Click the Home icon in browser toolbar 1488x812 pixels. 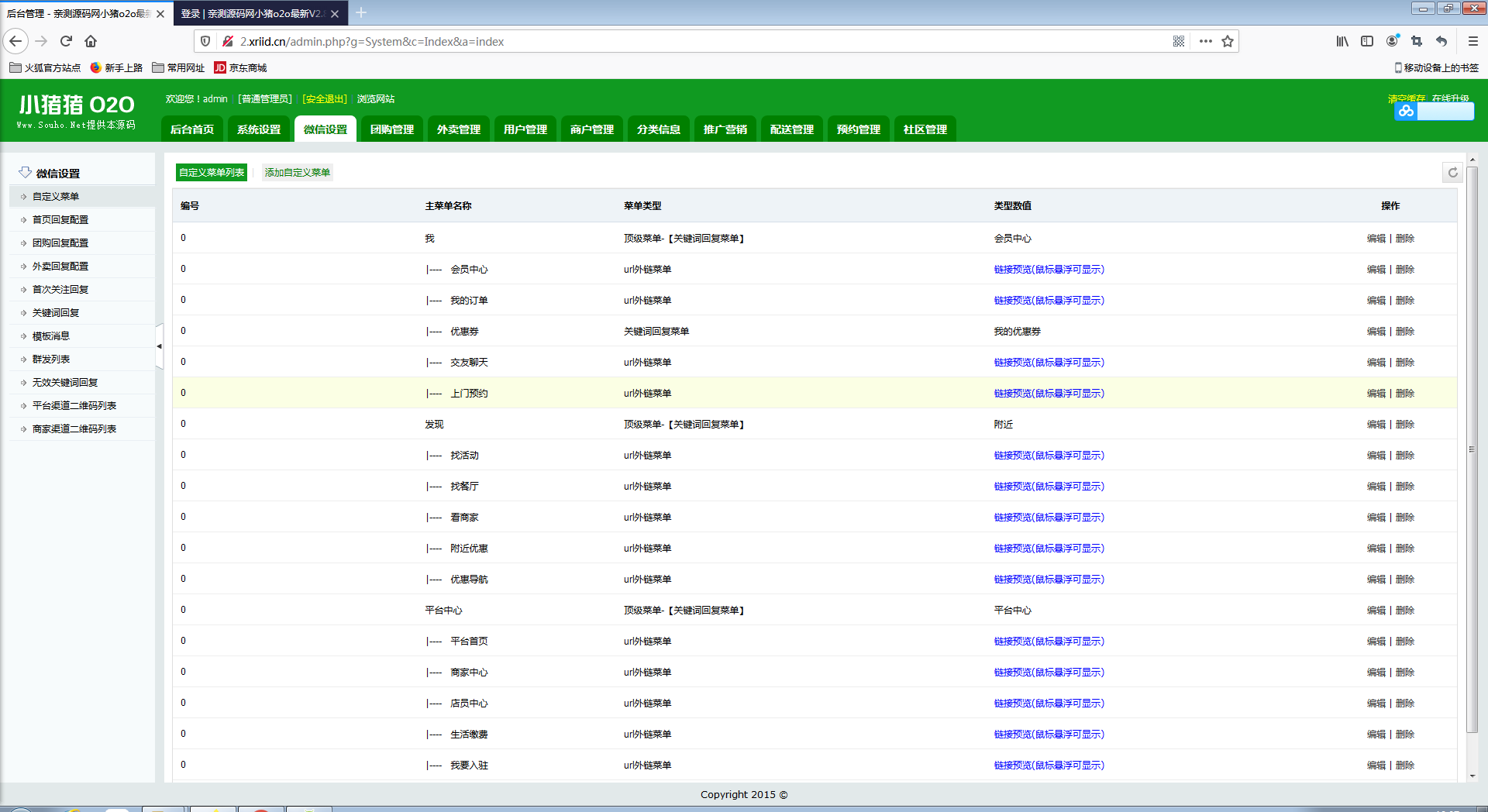pos(91,41)
